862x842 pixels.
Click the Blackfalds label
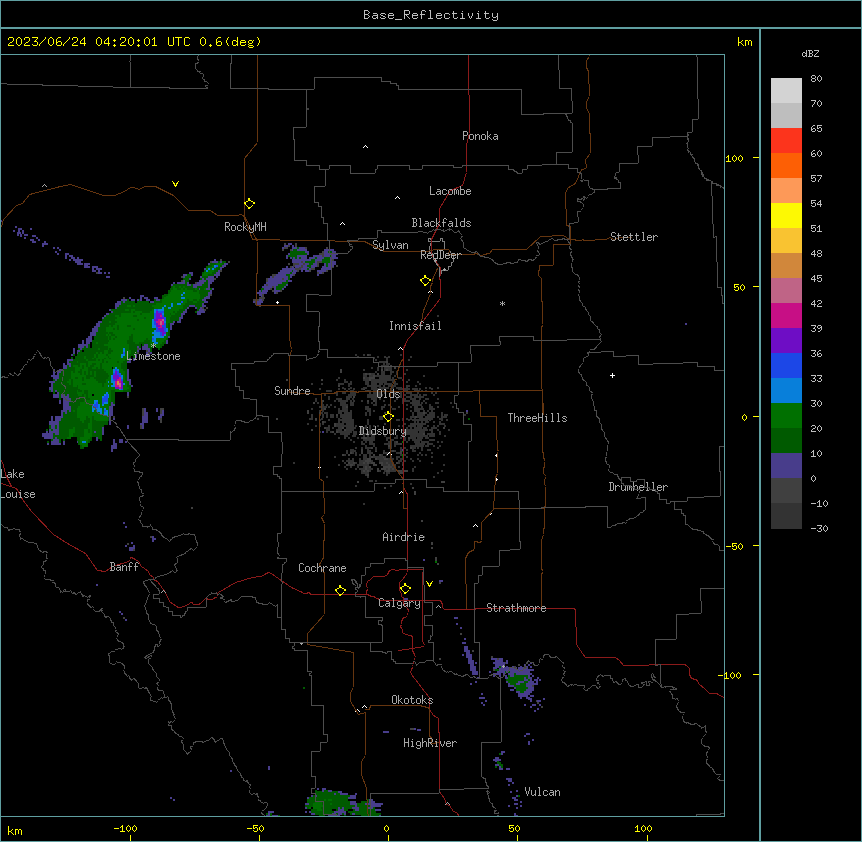(441, 223)
